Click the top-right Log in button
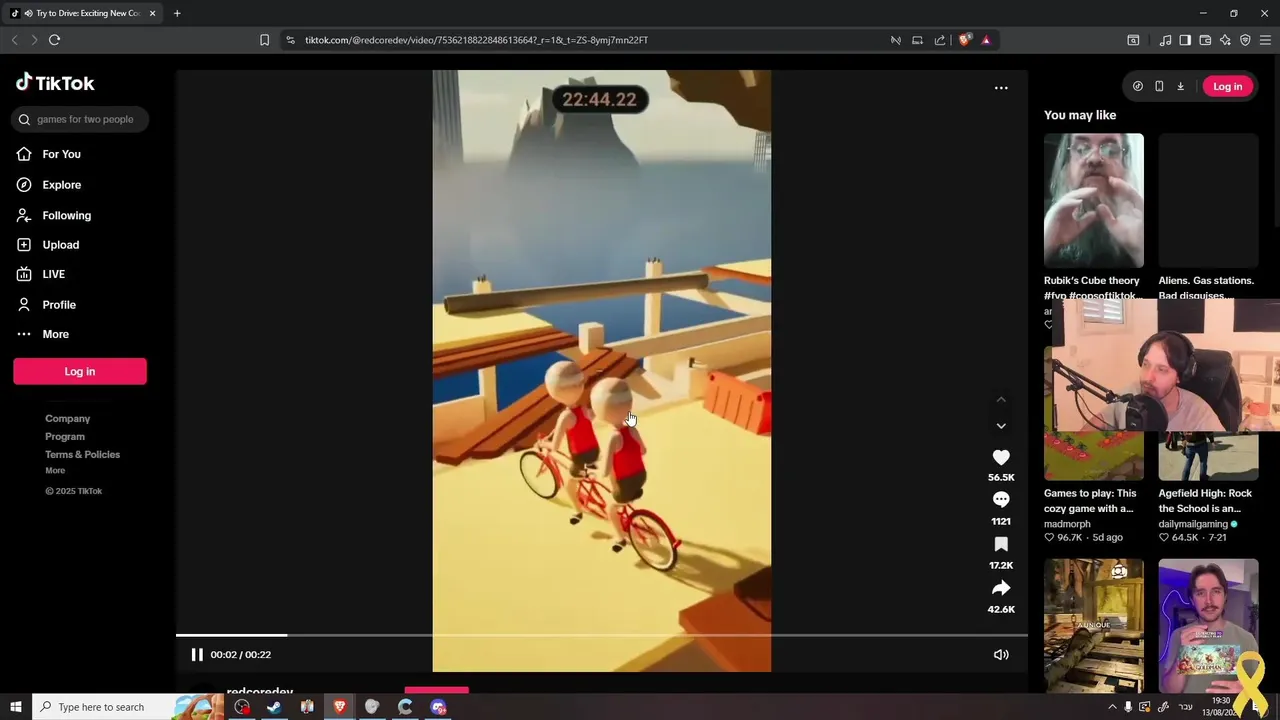 point(1227,87)
